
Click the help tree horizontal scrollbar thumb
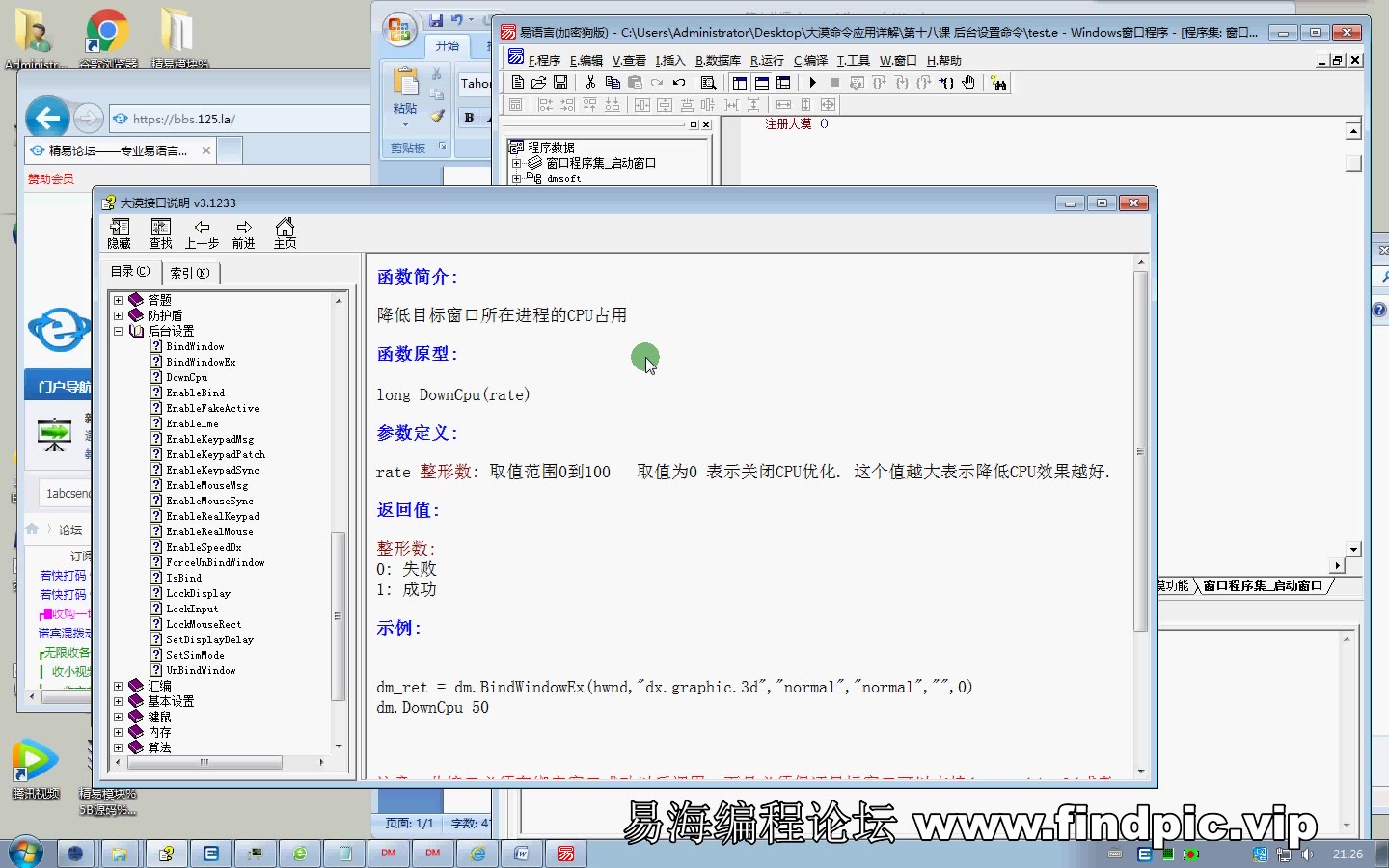(x=204, y=762)
